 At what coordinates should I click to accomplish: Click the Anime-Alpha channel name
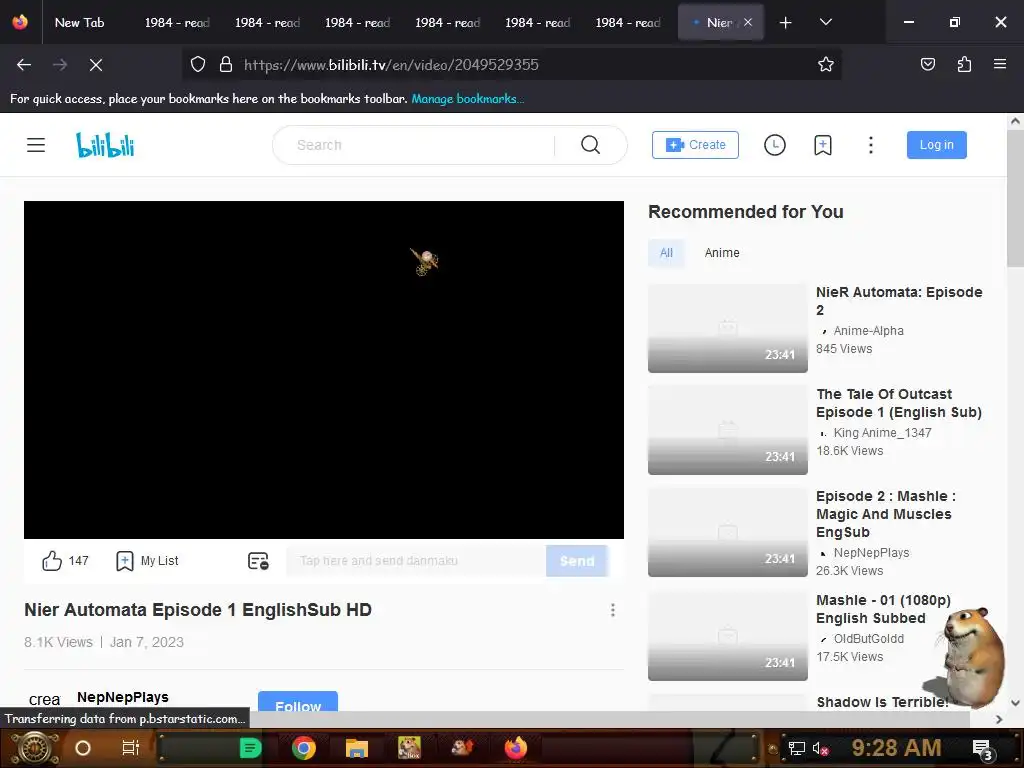869,331
